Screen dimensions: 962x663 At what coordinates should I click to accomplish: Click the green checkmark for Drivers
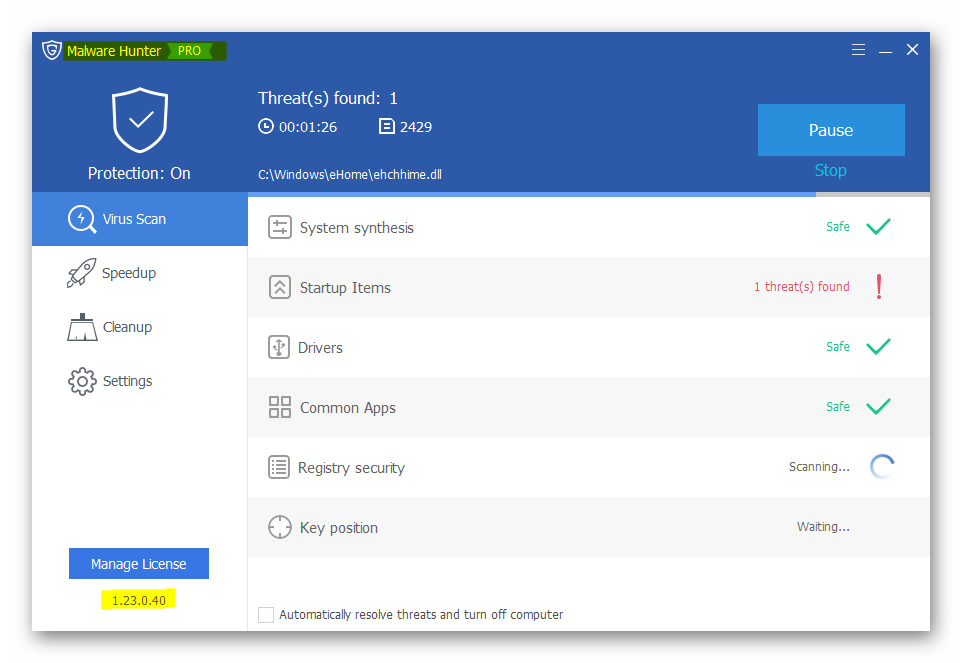point(879,347)
